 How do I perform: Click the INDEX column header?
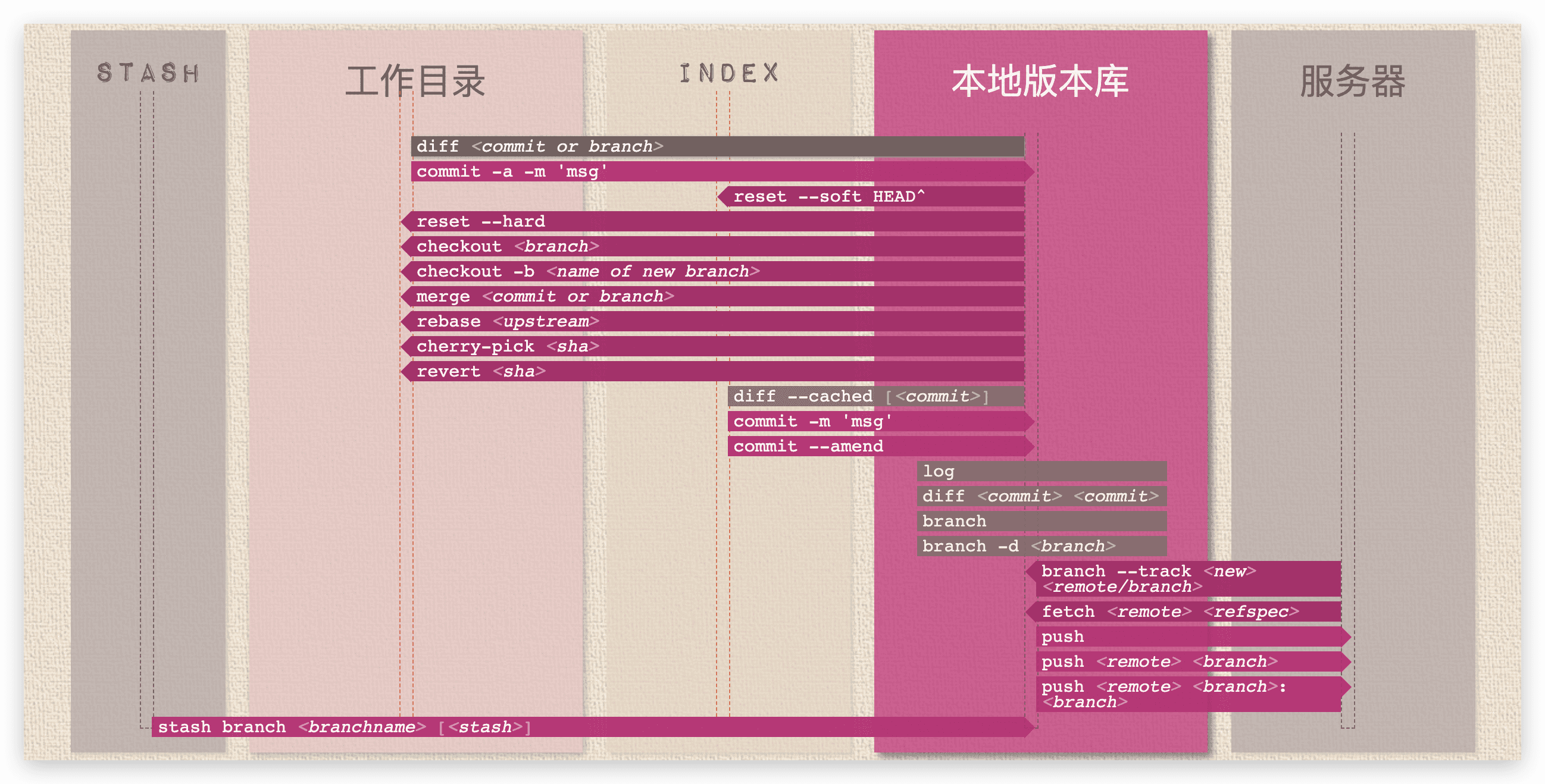tap(728, 73)
